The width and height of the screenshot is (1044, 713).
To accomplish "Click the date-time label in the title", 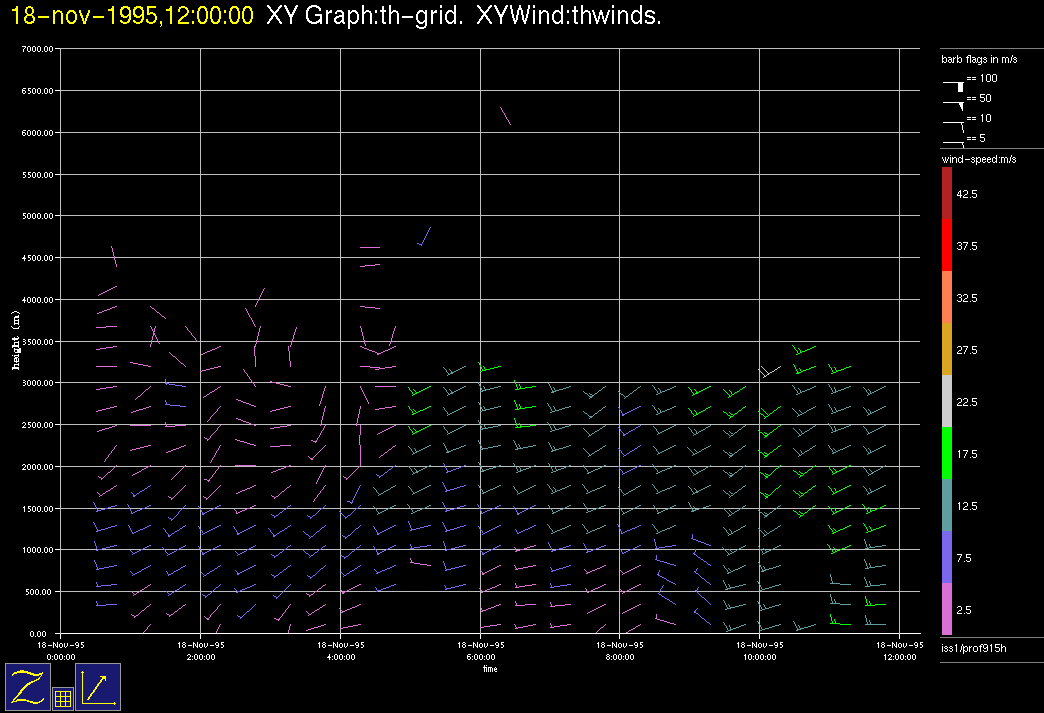I will click(131, 16).
